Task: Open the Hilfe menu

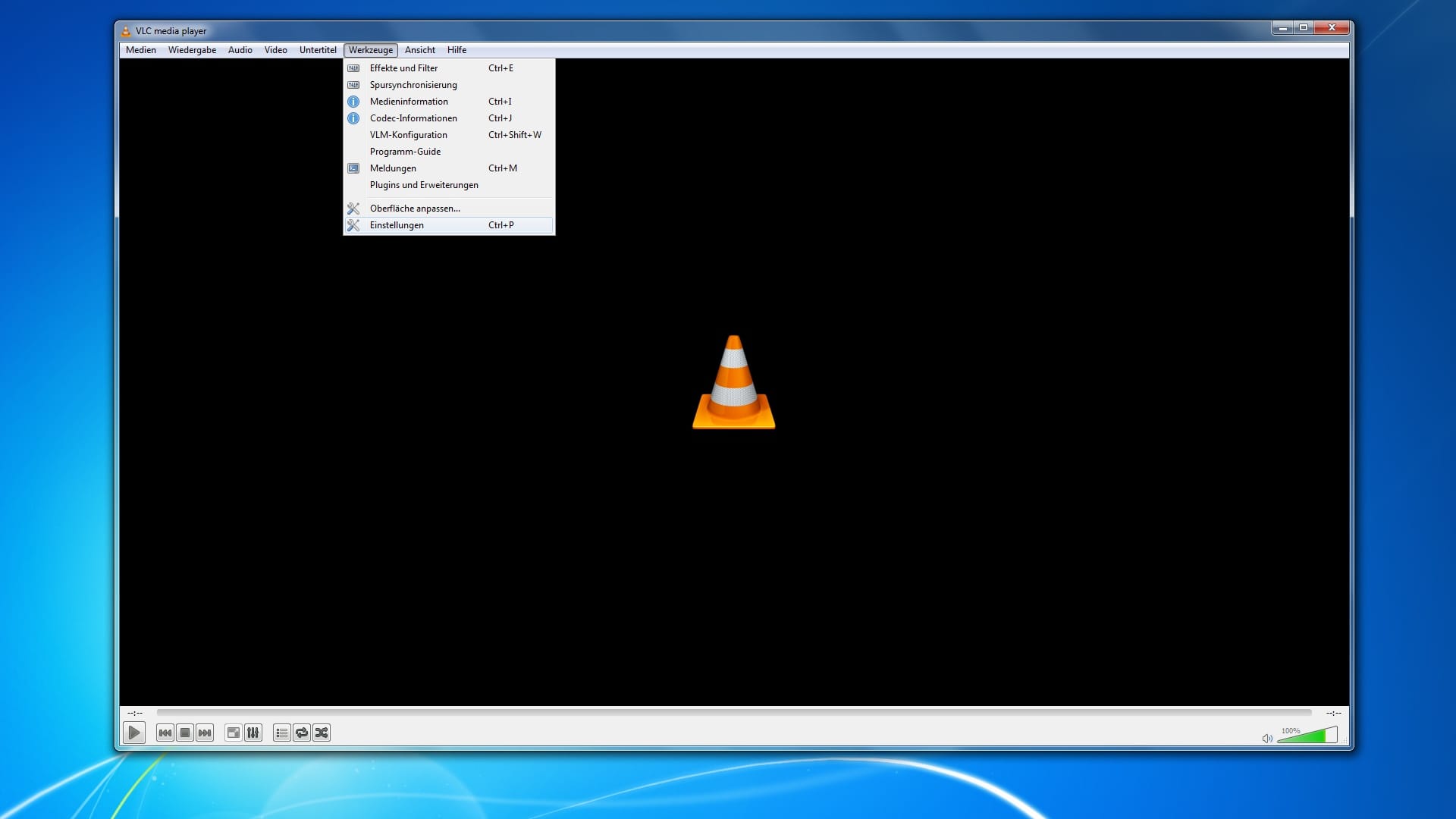Action: 457,50
